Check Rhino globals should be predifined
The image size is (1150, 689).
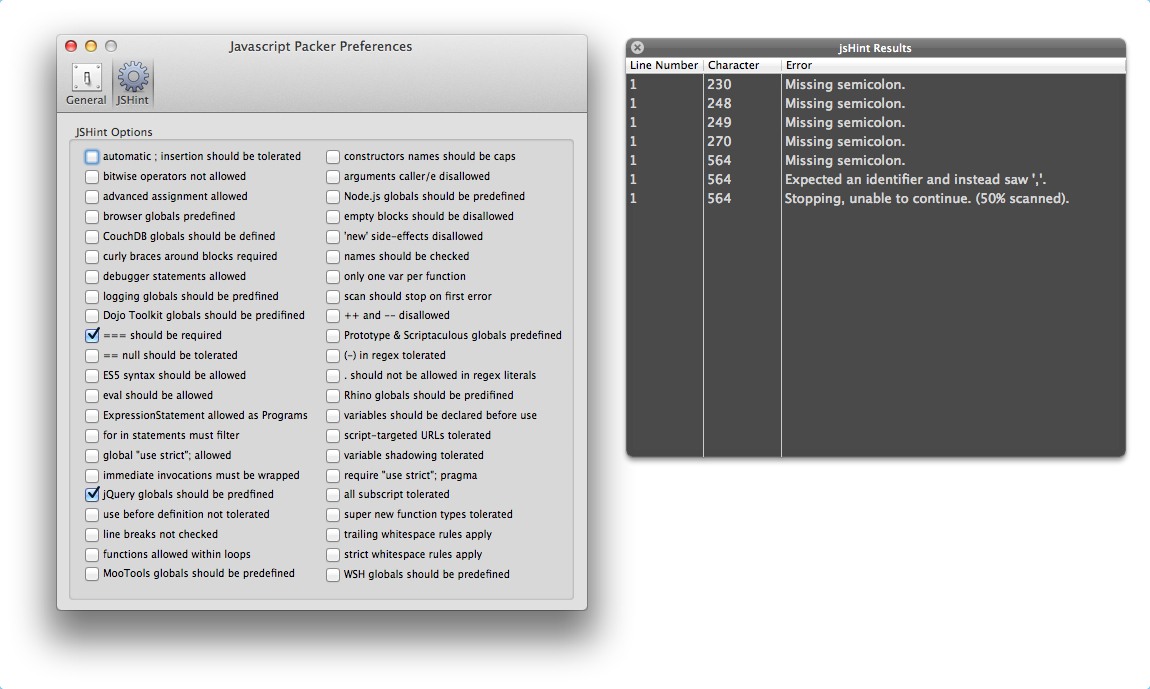[333, 395]
